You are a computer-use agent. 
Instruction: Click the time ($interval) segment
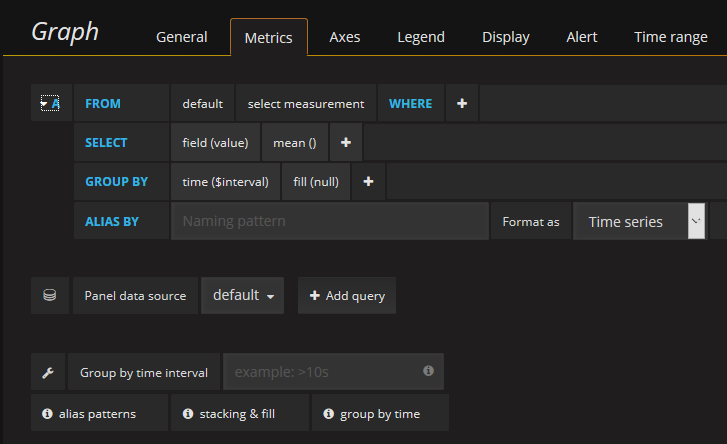pos(225,182)
